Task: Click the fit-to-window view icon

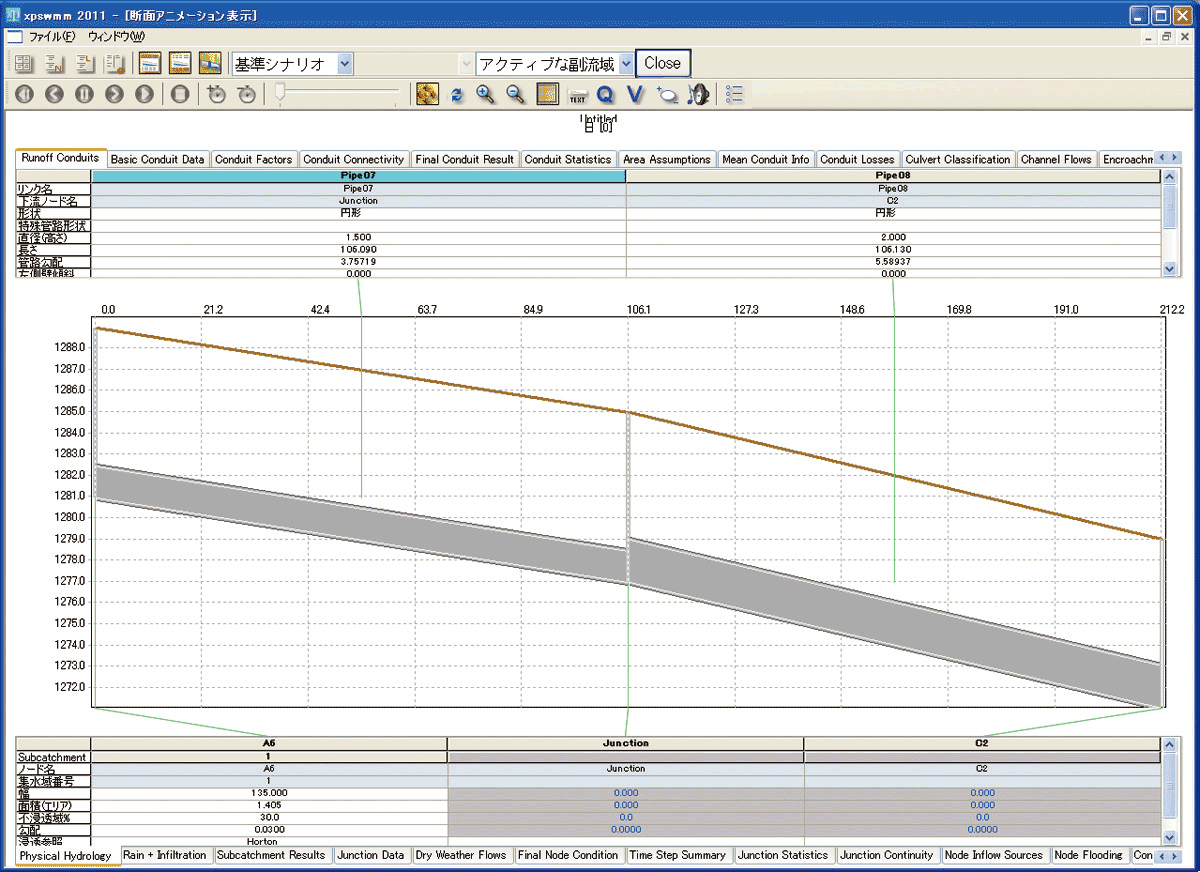Action: point(547,94)
